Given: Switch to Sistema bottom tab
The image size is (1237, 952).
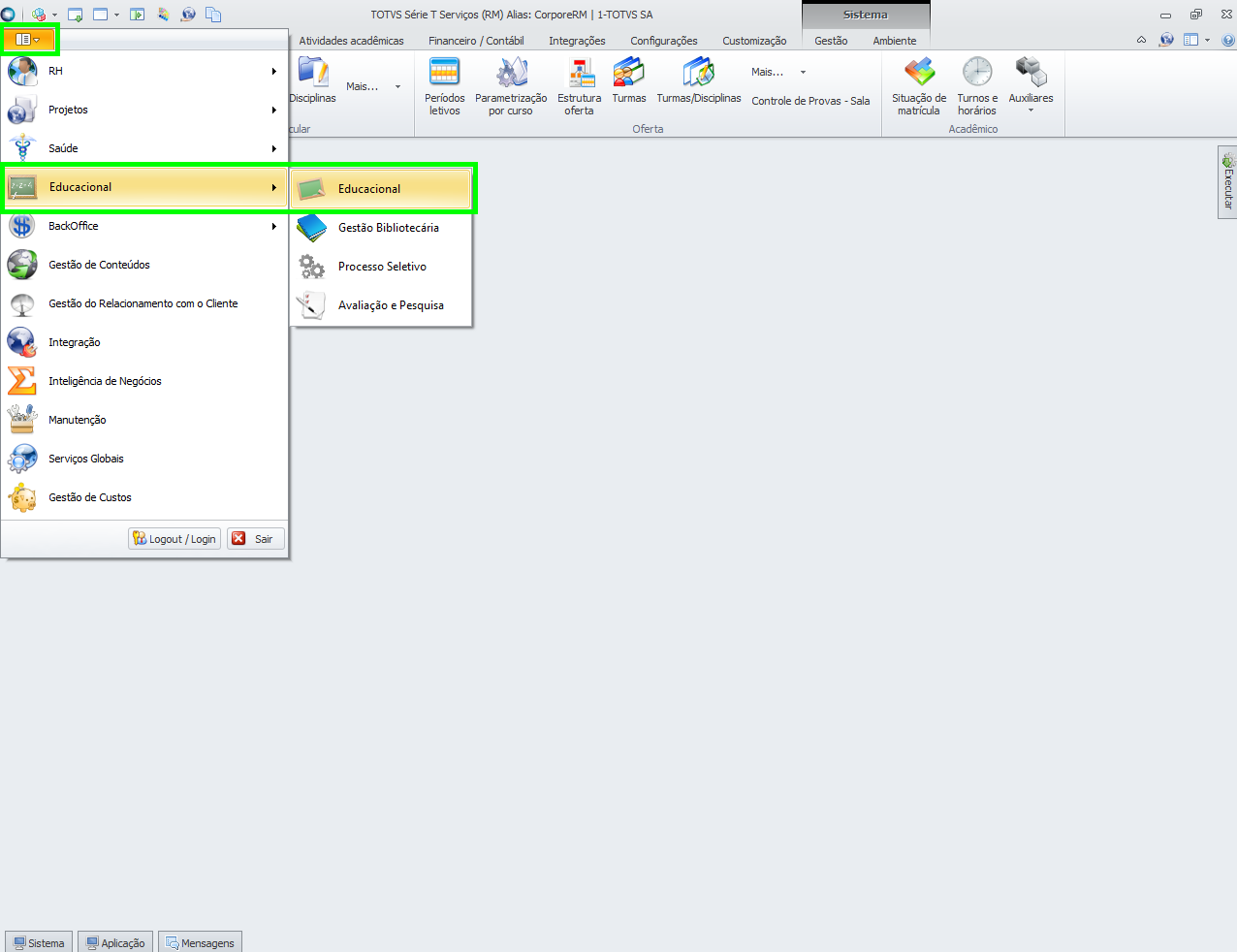Looking at the screenshot, I should tap(39, 942).
